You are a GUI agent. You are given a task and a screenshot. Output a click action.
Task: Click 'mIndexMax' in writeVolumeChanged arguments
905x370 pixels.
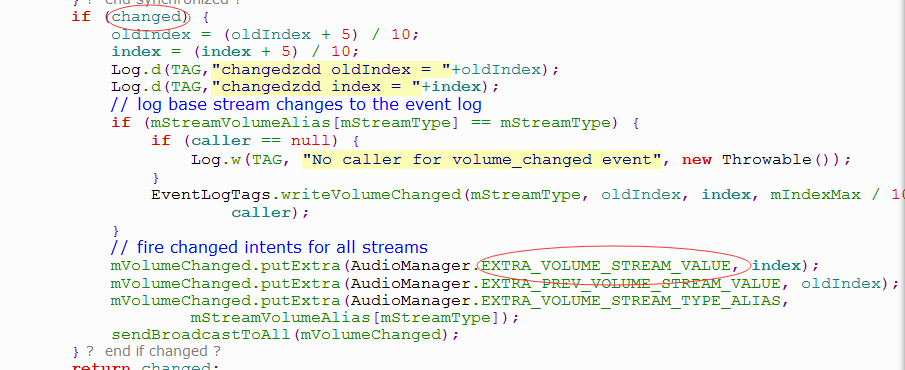pyautogui.click(x=816, y=195)
